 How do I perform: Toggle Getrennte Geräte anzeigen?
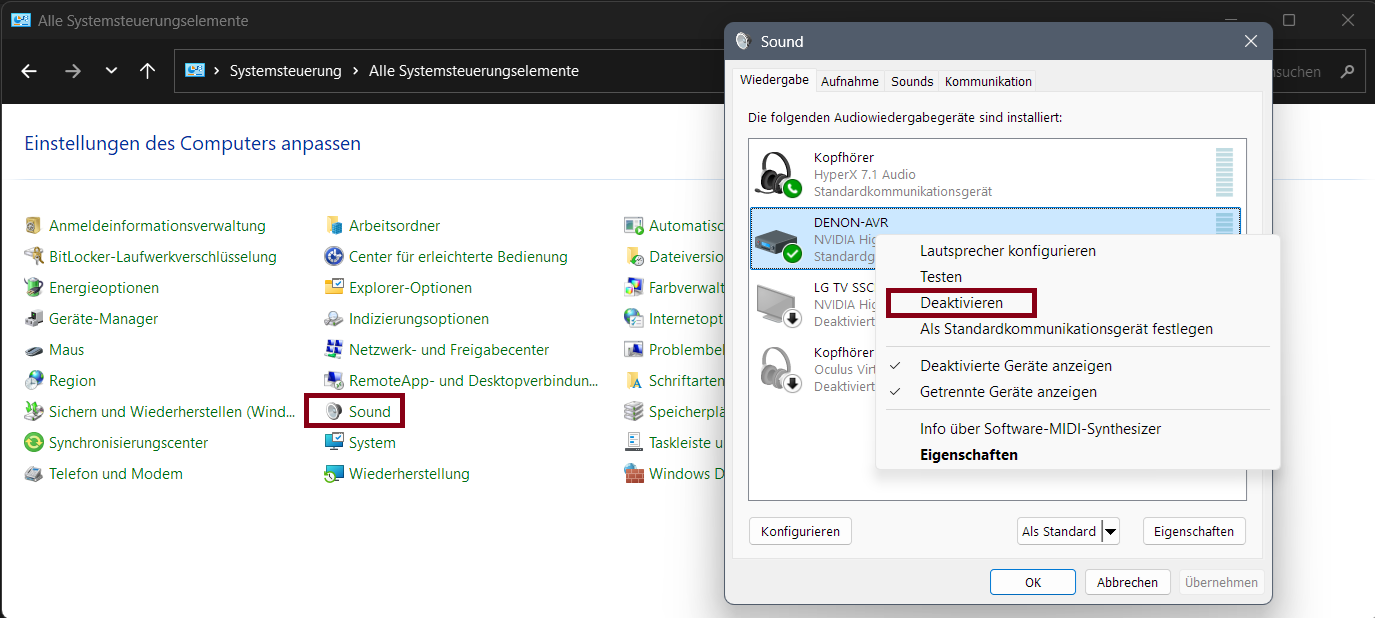coord(1077,392)
